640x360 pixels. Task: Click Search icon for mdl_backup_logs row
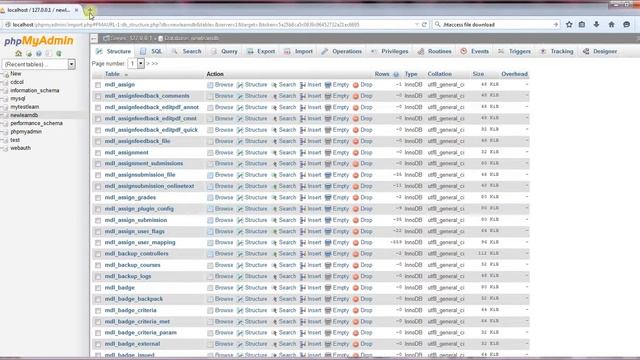coord(274,277)
